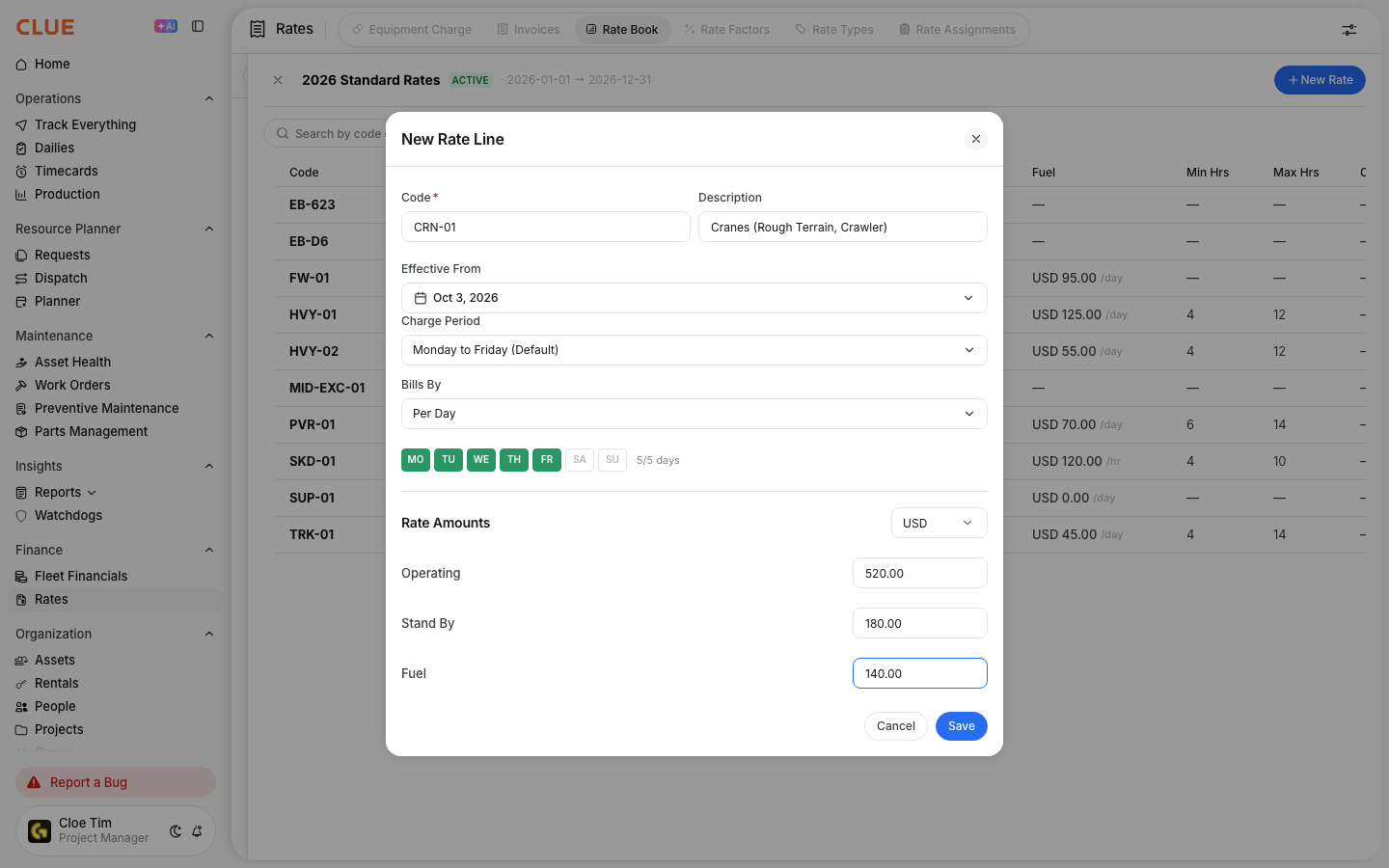Switch to the Rate Assignments tab
Screen dimensions: 1389x868
(958, 30)
